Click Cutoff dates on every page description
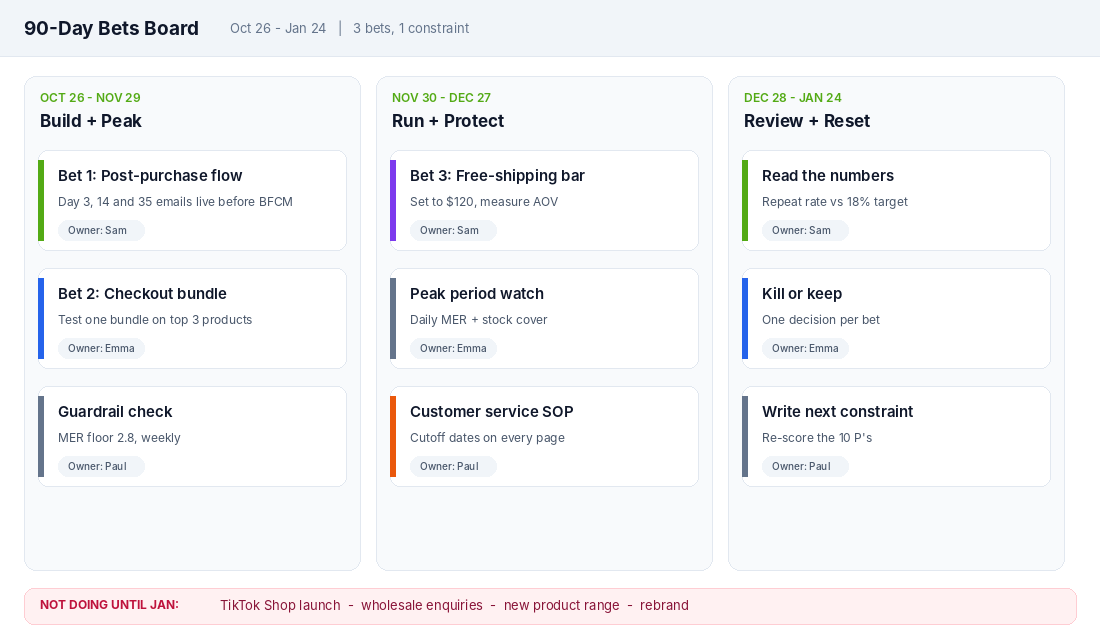Image resolution: width=1100 pixels, height=640 pixels. click(488, 438)
